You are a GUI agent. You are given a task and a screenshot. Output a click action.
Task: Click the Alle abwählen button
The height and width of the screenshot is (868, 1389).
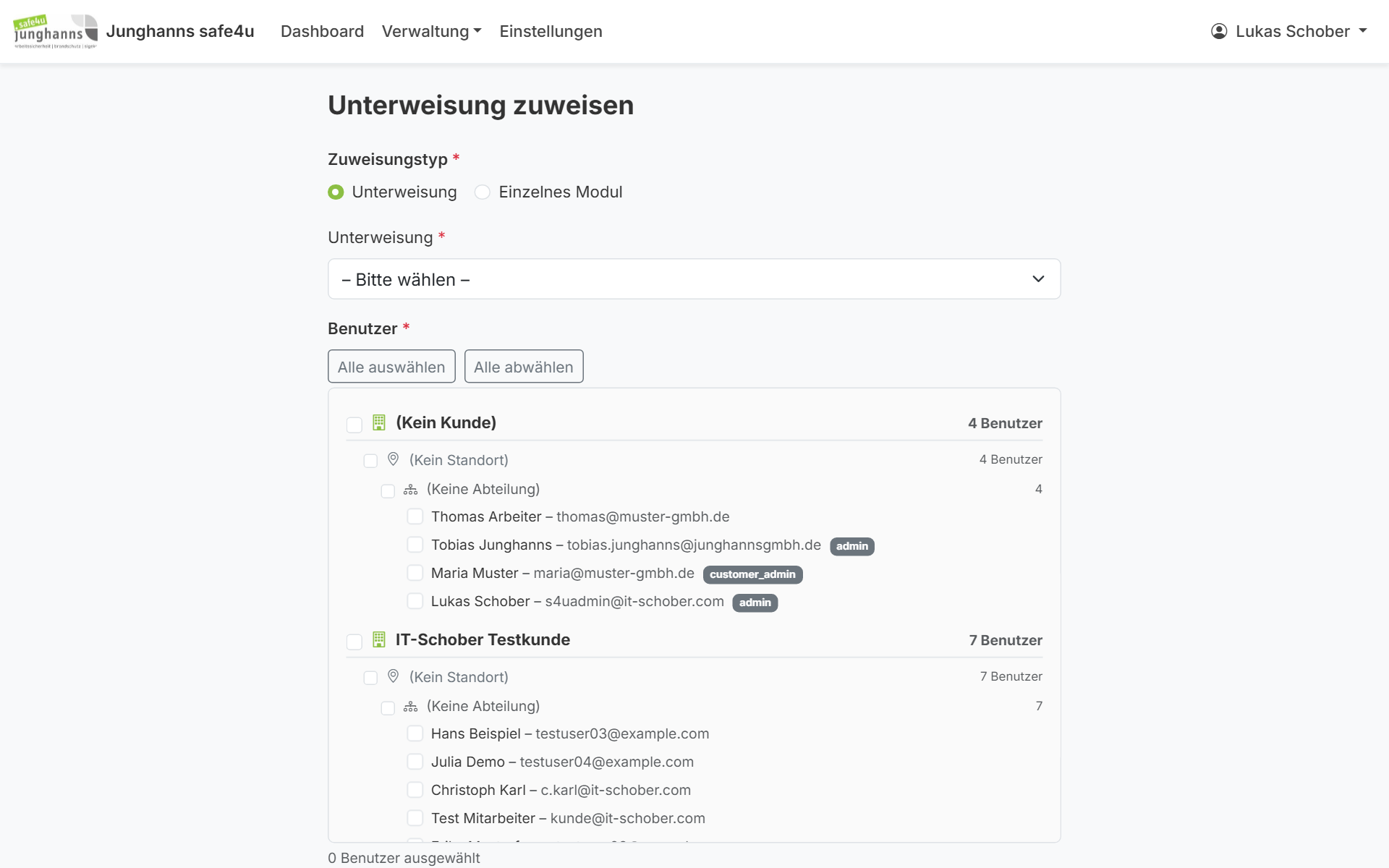coord(524,367)
